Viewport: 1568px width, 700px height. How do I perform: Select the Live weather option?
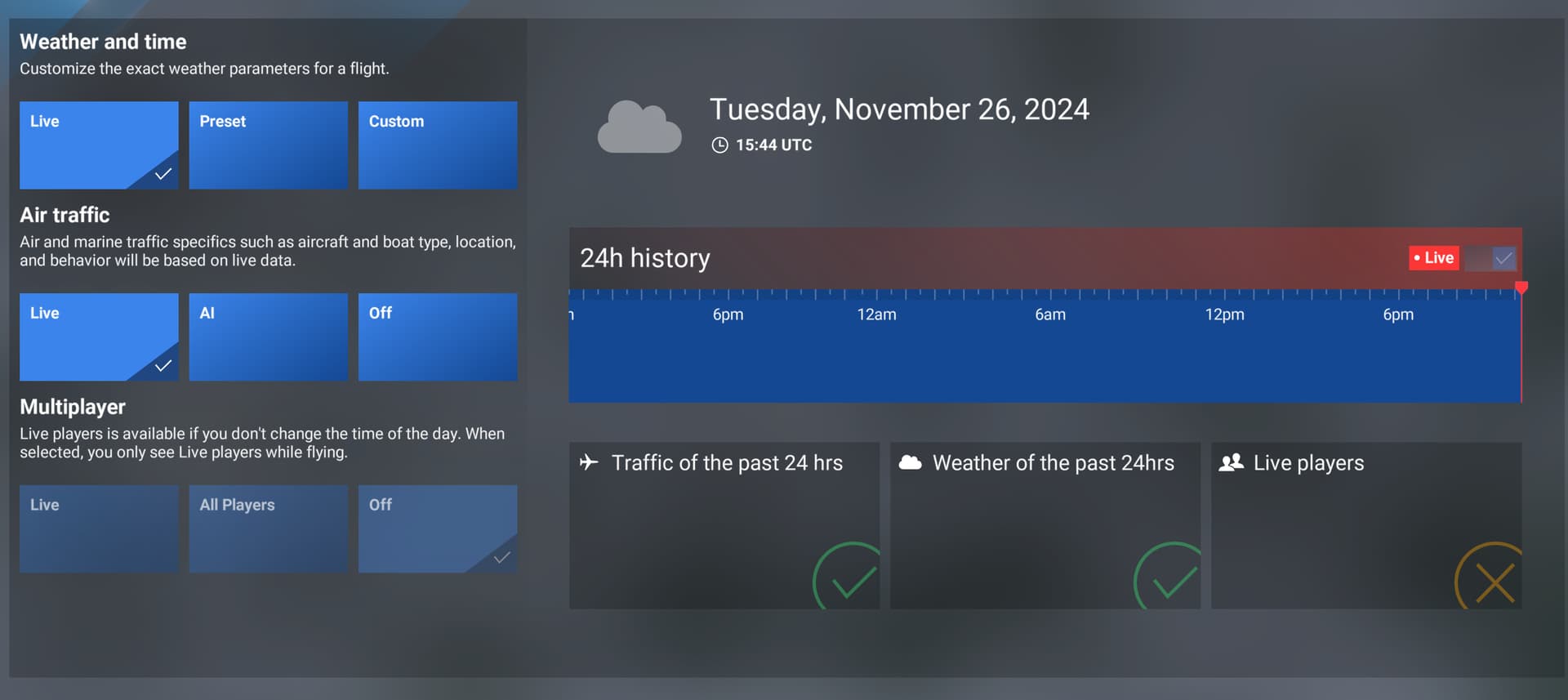coord(99,145)
